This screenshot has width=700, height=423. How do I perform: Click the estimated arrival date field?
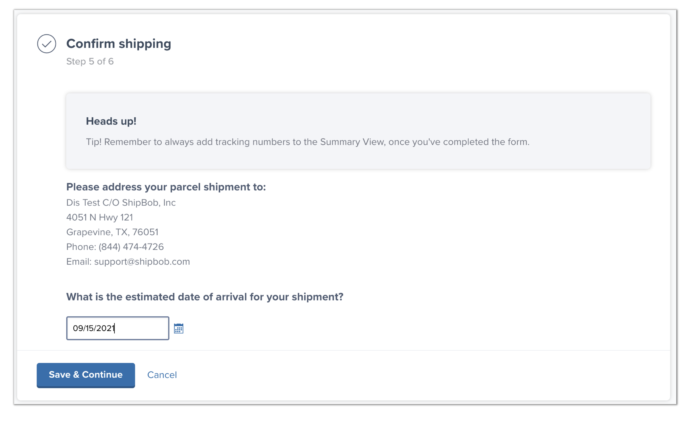pyautogui.click(x=116, y=328)
